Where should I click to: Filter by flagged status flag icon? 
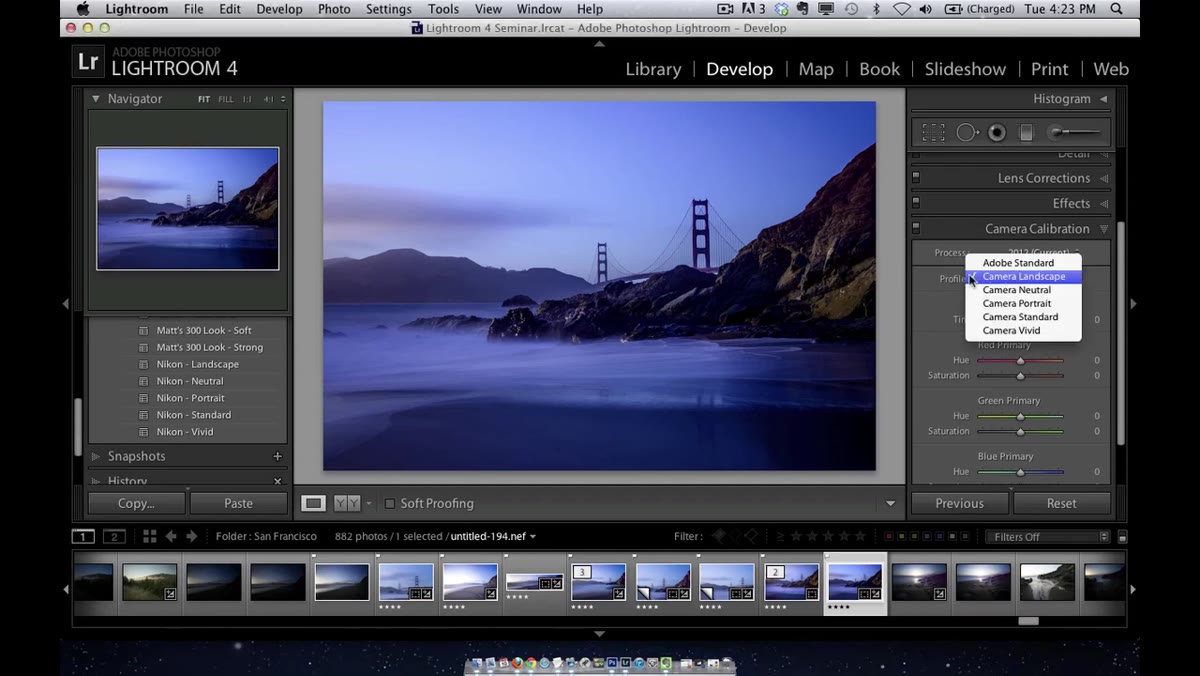tap(717, 536)
